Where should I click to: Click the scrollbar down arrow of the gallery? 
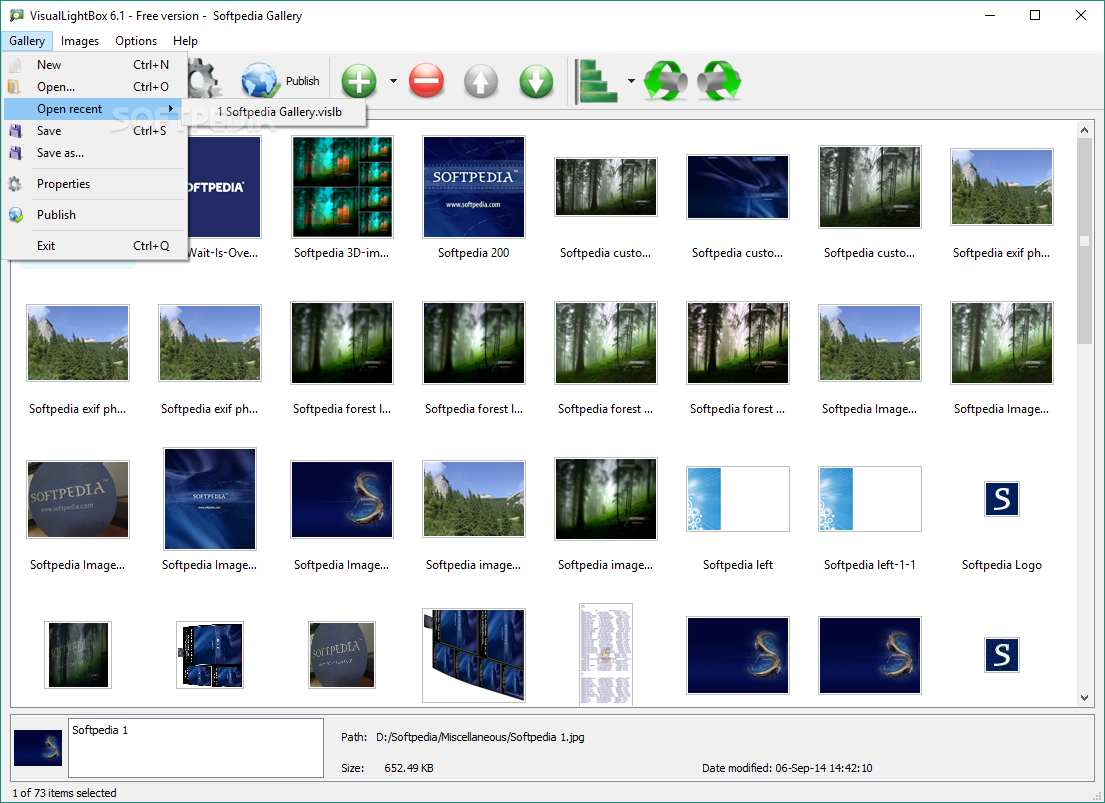(x=1084, y=698)
